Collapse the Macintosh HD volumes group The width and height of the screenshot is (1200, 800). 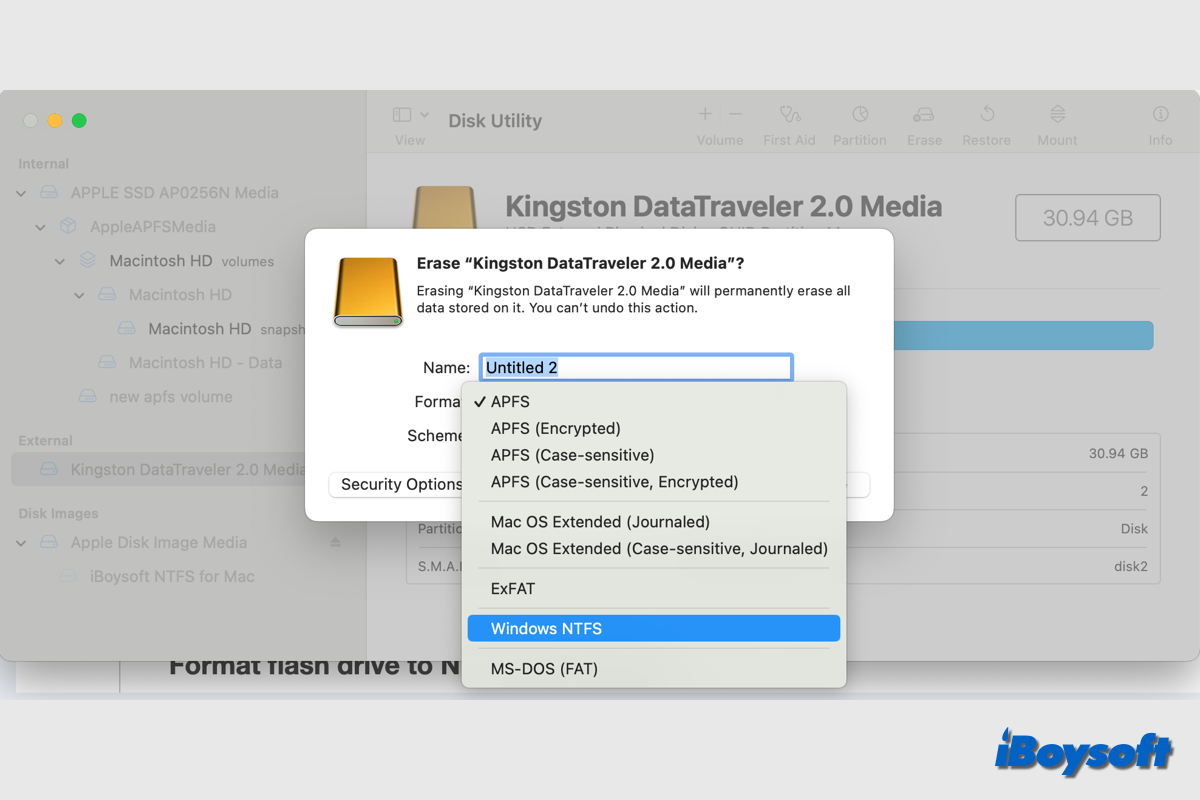click(59, 260)
